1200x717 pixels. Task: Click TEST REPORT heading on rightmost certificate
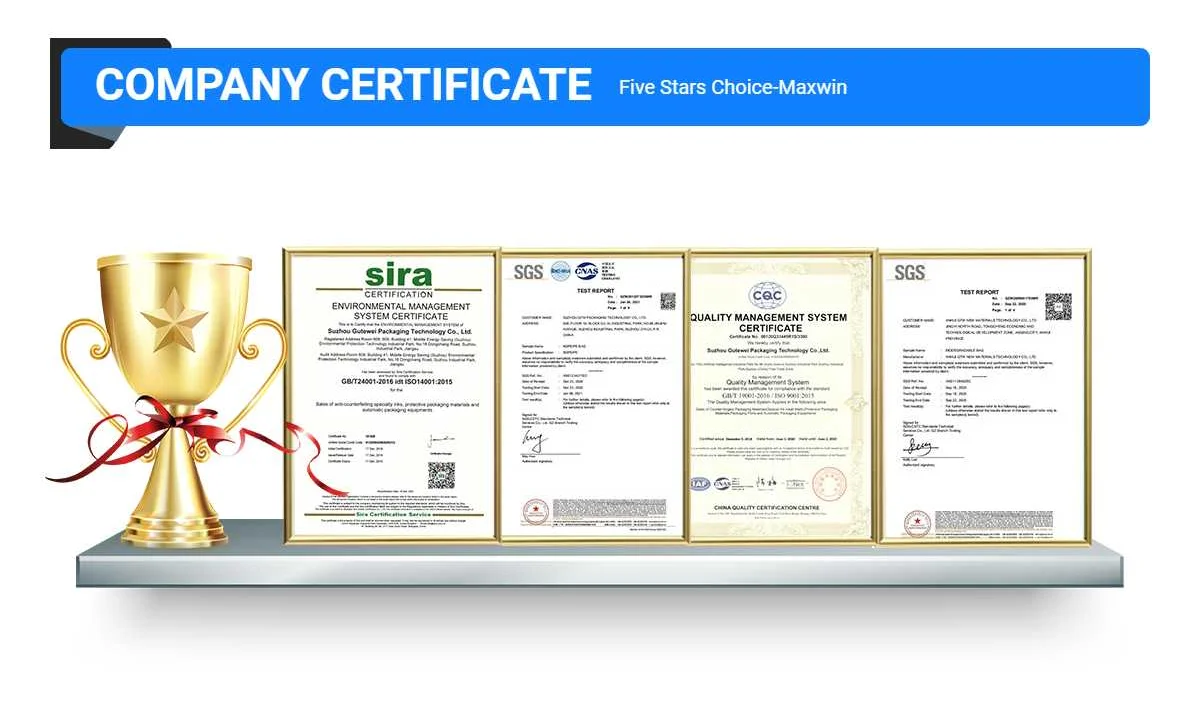tap(980, 292)
